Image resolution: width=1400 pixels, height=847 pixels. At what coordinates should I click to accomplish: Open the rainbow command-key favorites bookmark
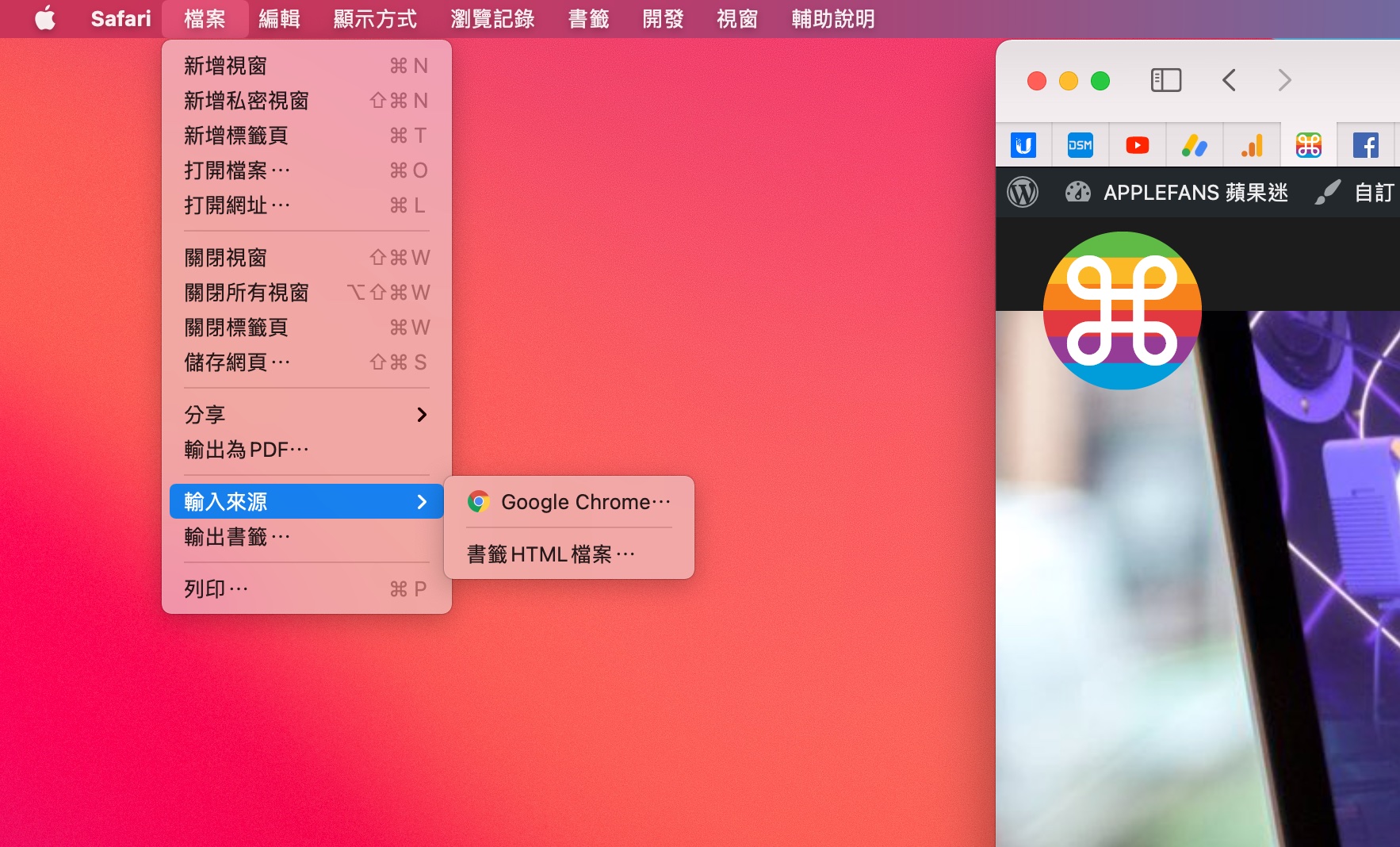pyautogui.click(x=1309, y=145)
